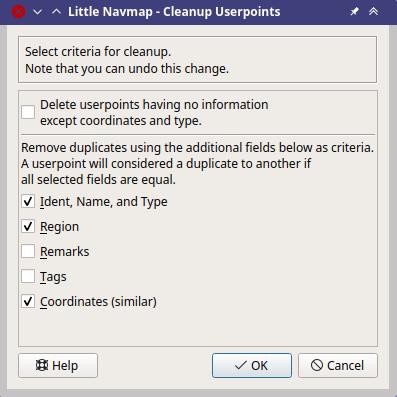Click 'all selected fields are equal.' text
Screen dimensions: 397x397
(98, 180)
